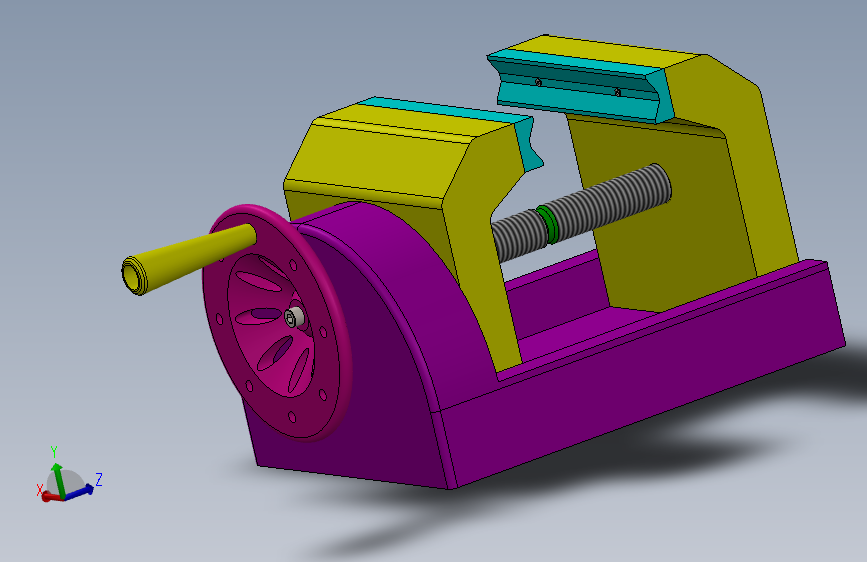Select the left screw on the far cyan jaw plate

point(538,82)
